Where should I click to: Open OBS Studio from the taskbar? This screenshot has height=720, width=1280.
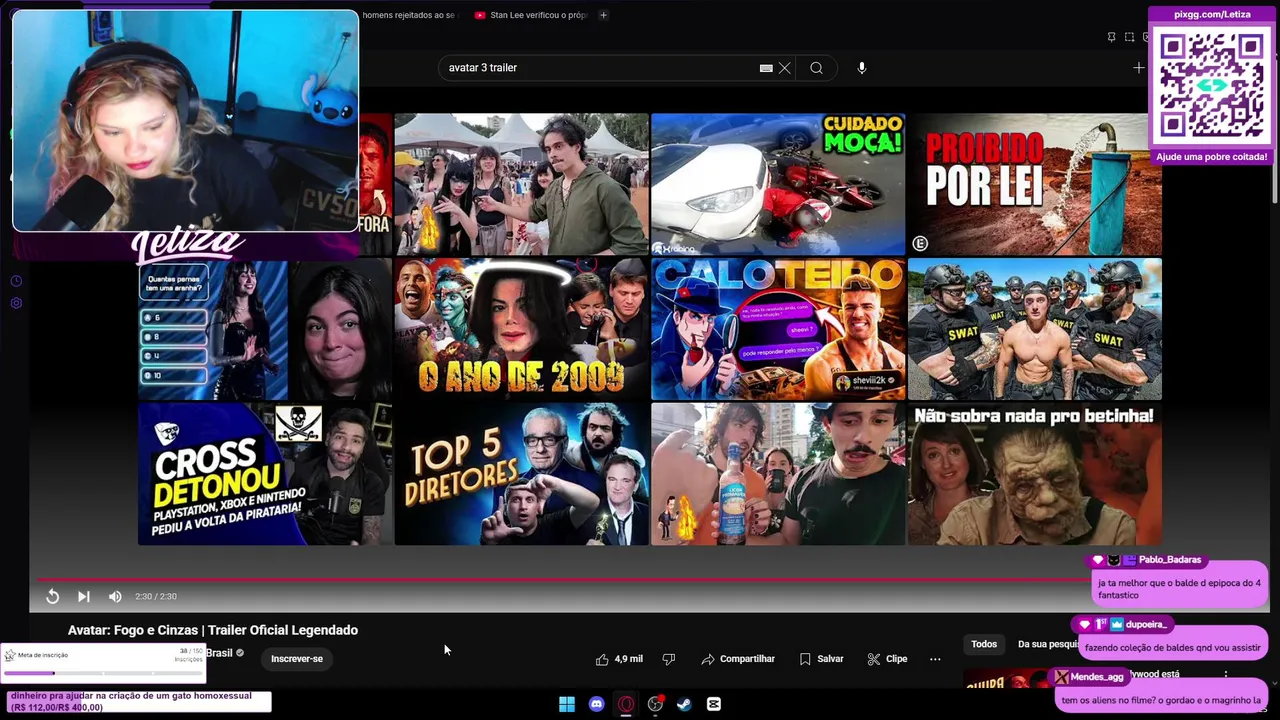coord(655,704)
